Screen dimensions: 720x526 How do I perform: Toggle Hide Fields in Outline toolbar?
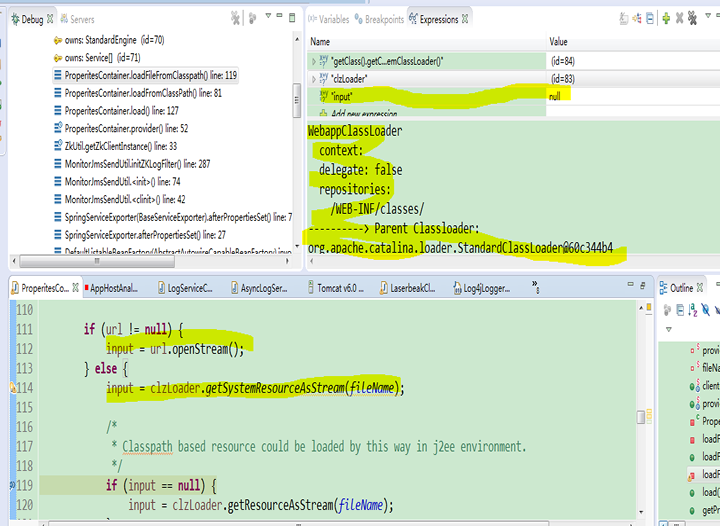[x=705, y=310]
